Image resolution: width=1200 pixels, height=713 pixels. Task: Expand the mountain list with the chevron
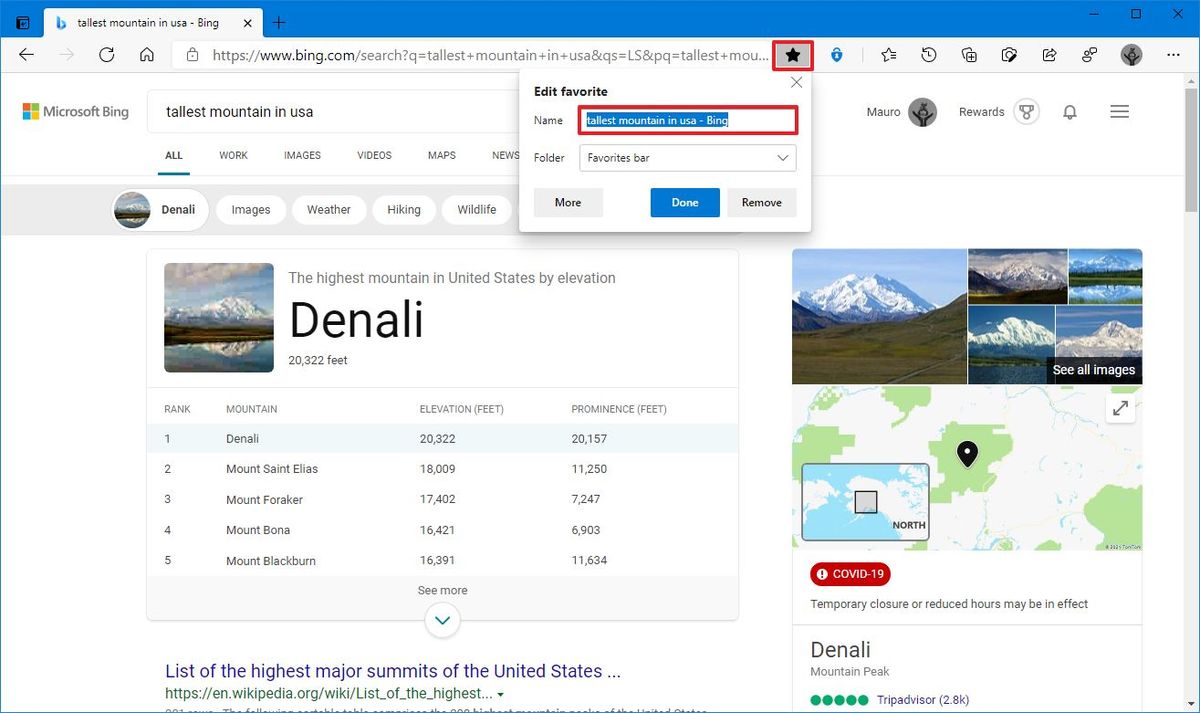(x=442, y=620)
